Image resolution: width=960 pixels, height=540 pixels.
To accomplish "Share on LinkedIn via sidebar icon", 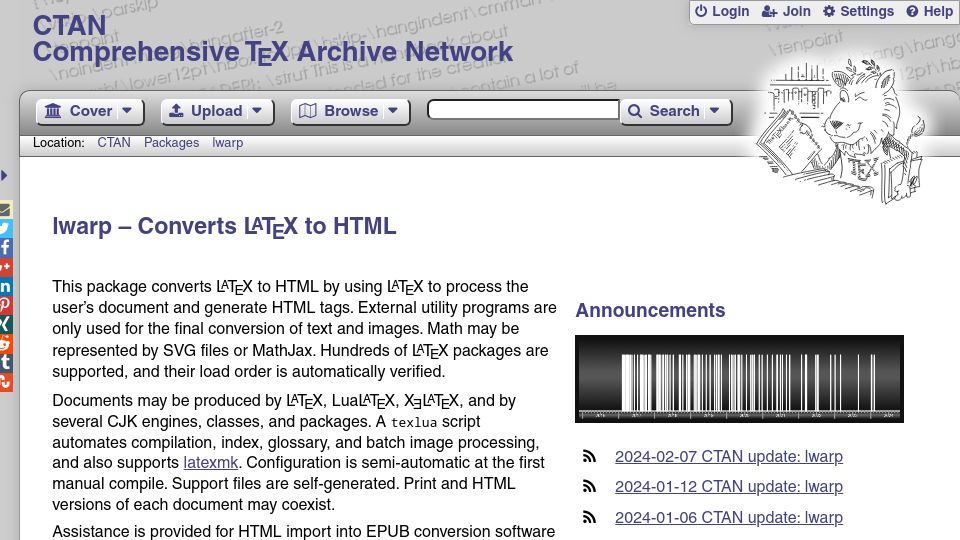I will point(6,286).
